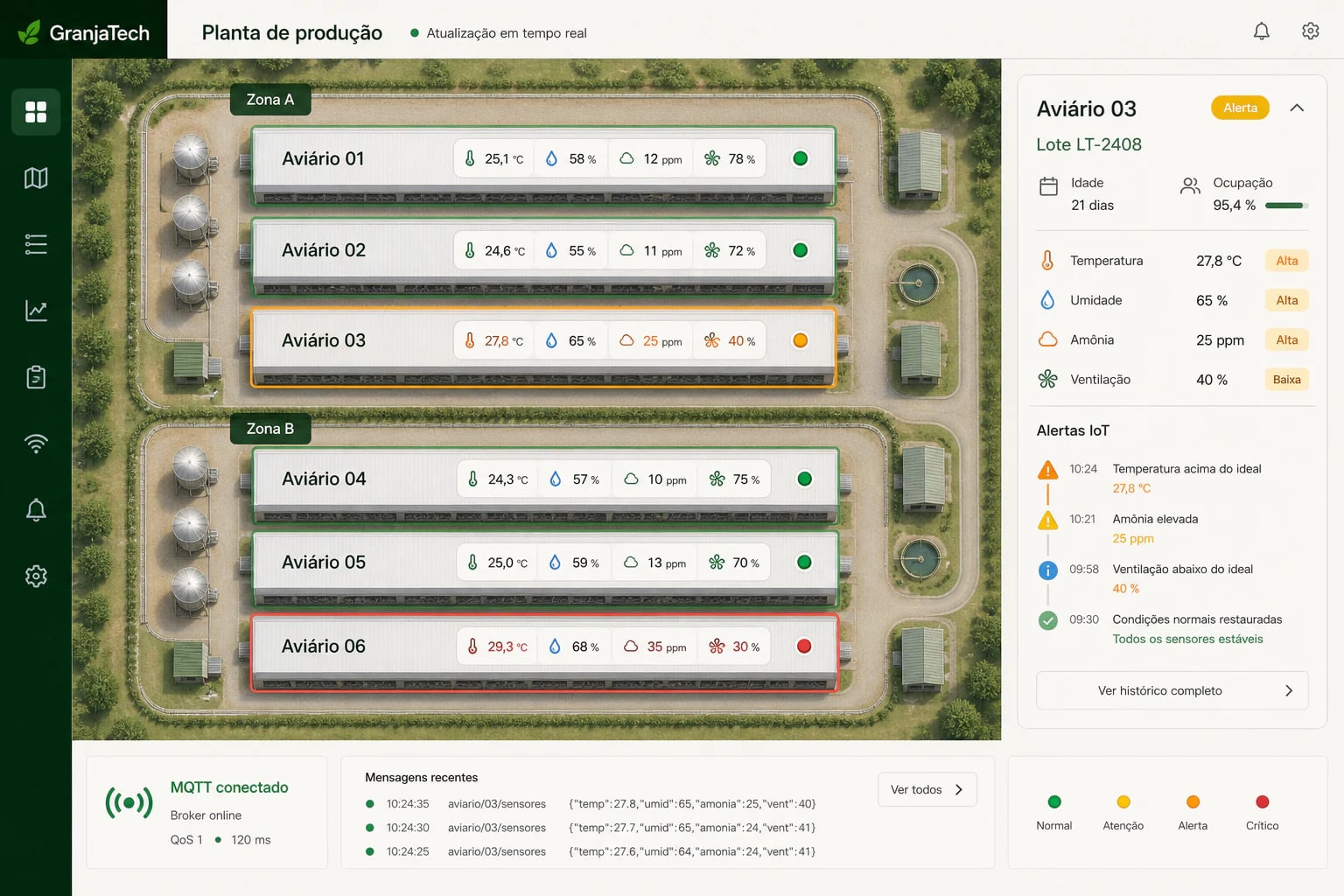
Task: Select the Aviário 05 building card
Action: click(x=545, y=569)
